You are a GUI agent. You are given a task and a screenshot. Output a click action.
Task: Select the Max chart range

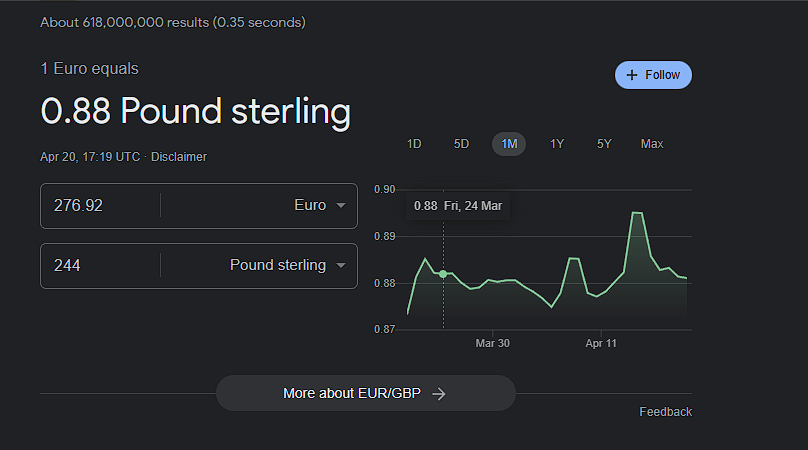click(x=652, y=144)
